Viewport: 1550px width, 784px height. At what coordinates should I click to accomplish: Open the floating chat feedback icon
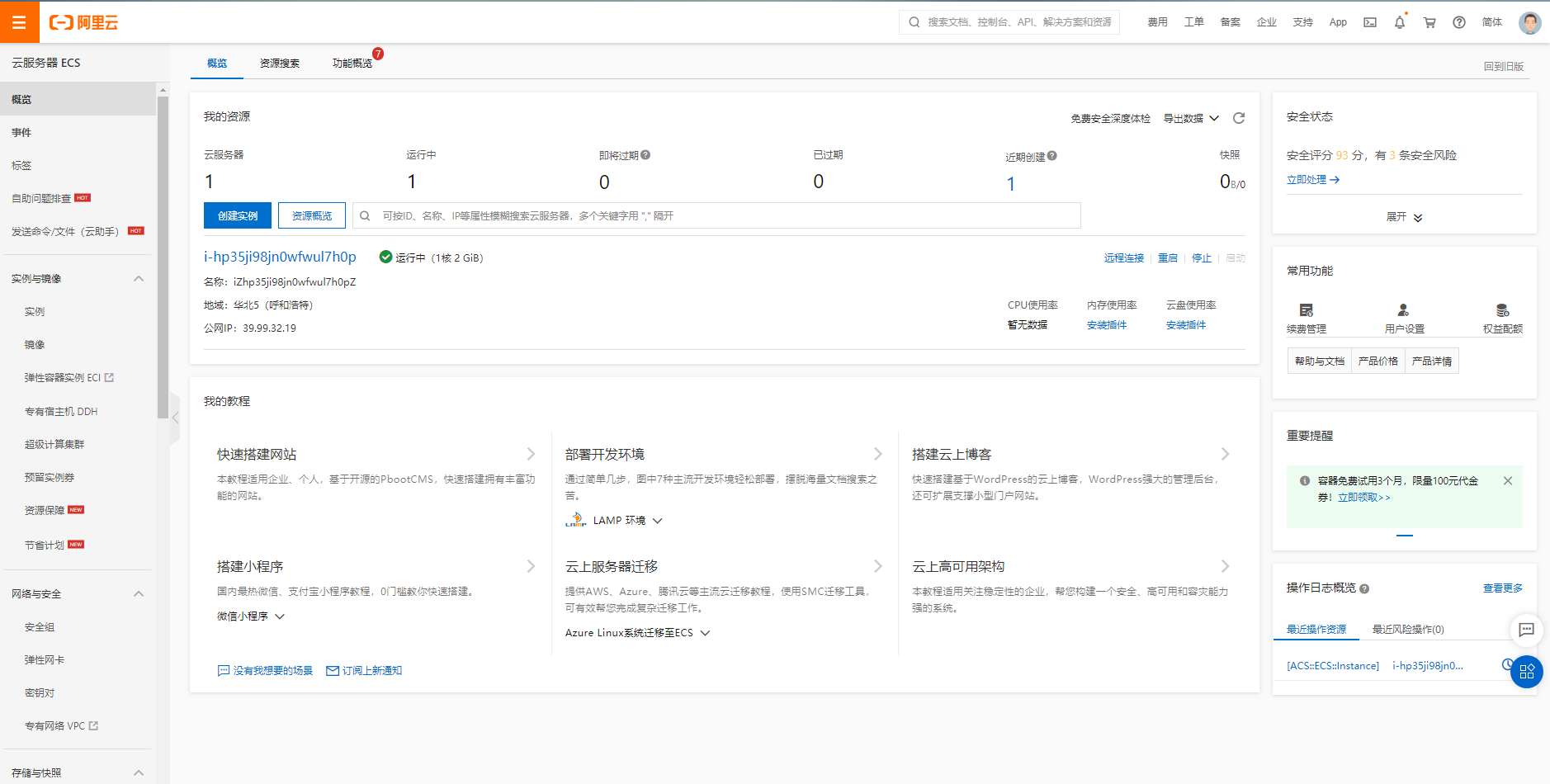tap(1527, 630)
